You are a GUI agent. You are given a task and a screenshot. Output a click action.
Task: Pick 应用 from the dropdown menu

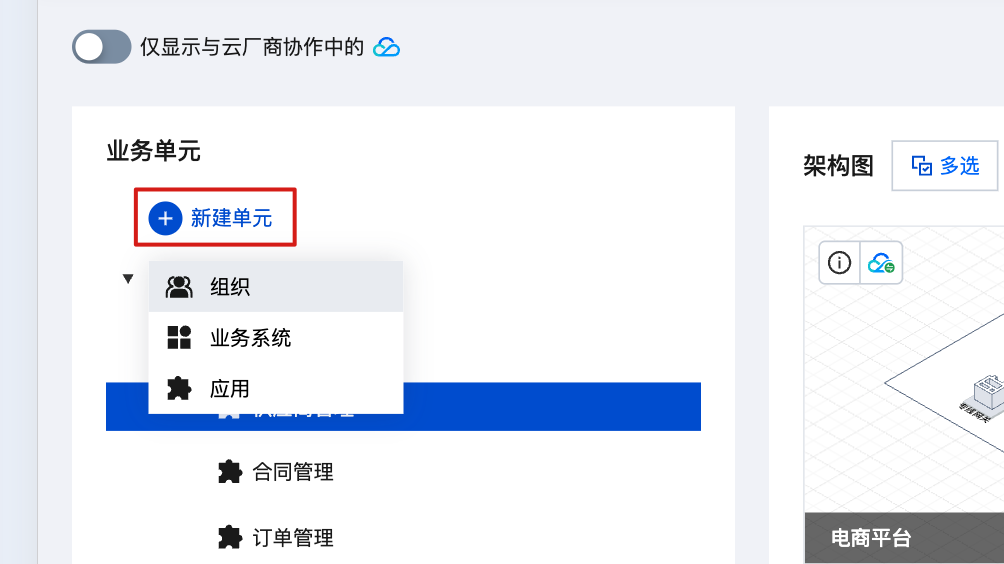pyautogui.click(x=230, y=389)
